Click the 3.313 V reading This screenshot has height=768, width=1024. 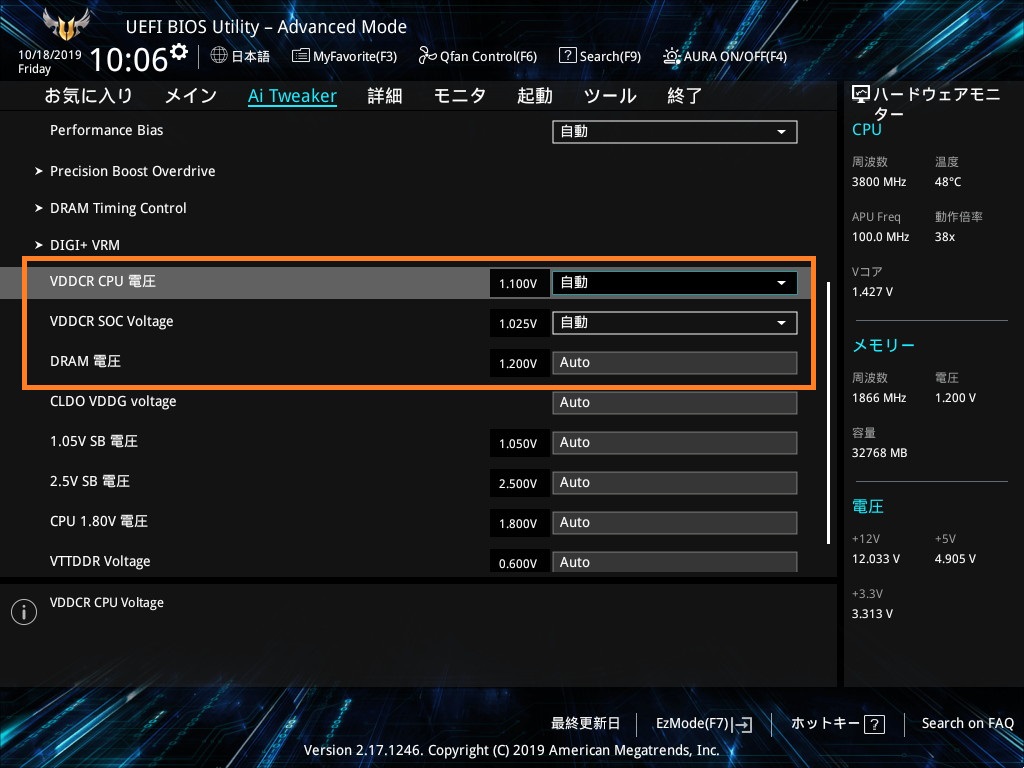[872, 613]
